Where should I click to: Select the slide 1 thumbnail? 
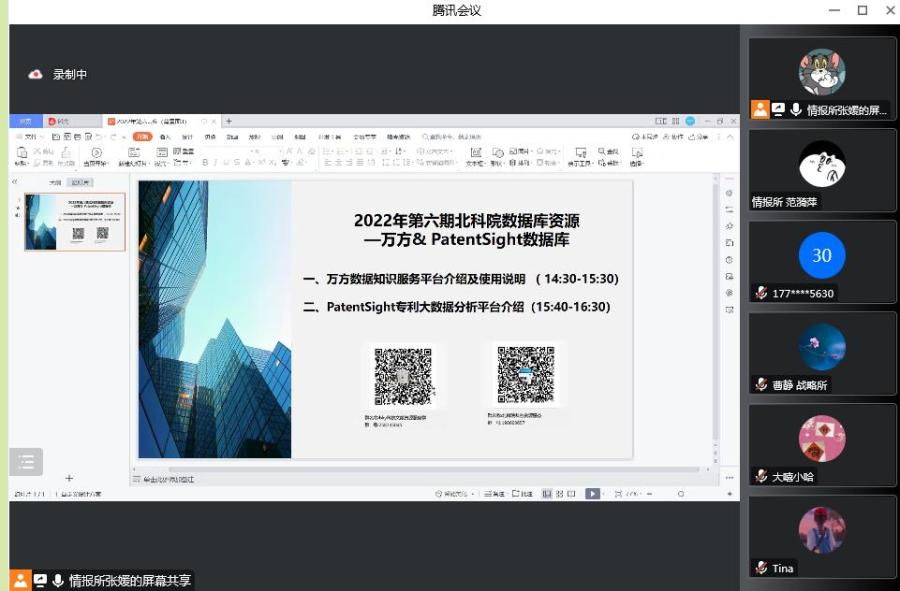click(75, 221)
